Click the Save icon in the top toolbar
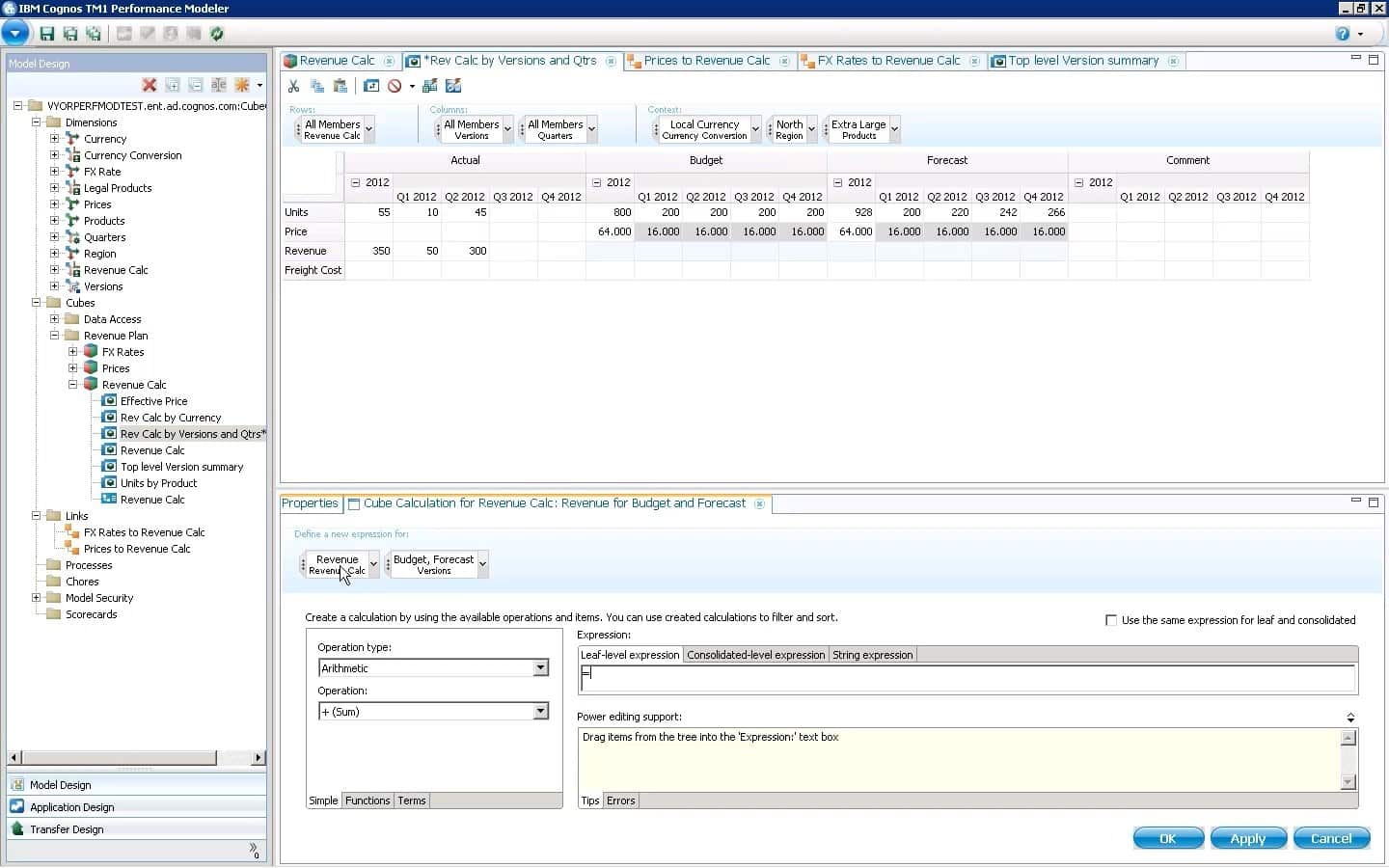 tap(47, 35)
